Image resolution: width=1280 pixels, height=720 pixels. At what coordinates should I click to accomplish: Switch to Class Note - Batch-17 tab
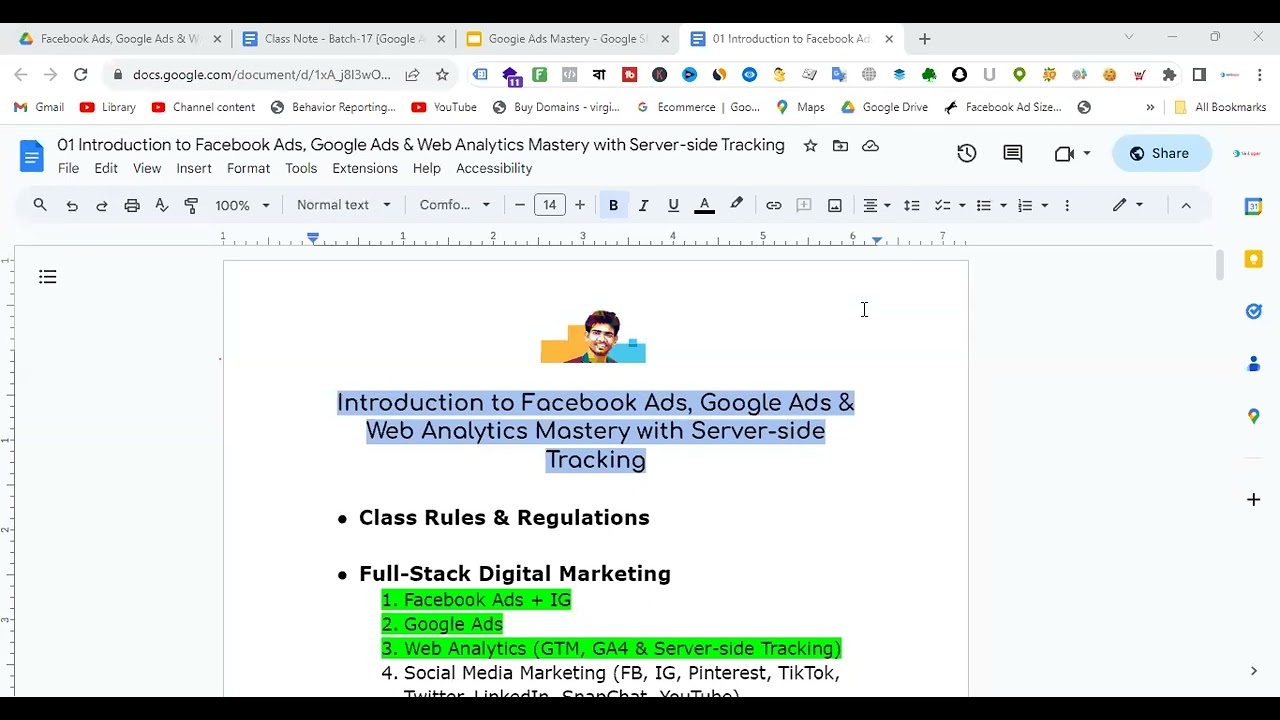pyautogui.click(x=345, y=39)
